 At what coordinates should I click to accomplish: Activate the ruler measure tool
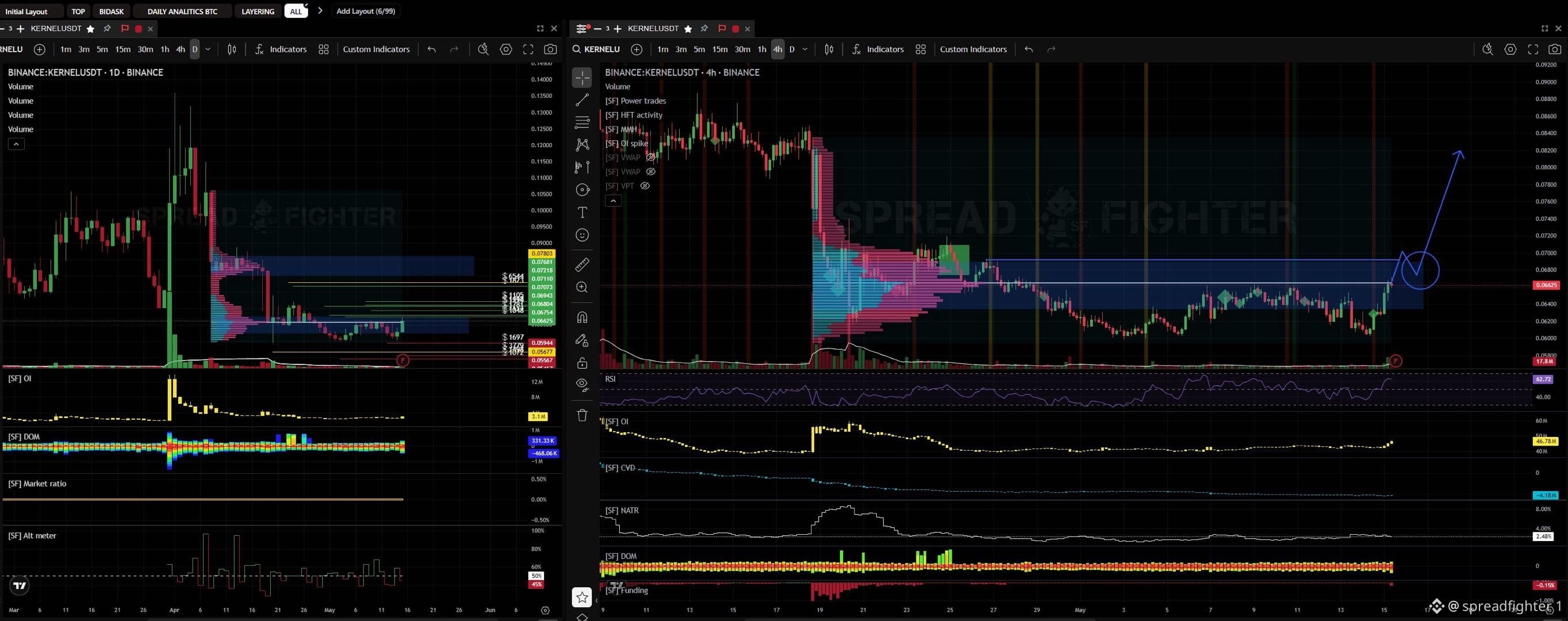[x=582, y=265]
